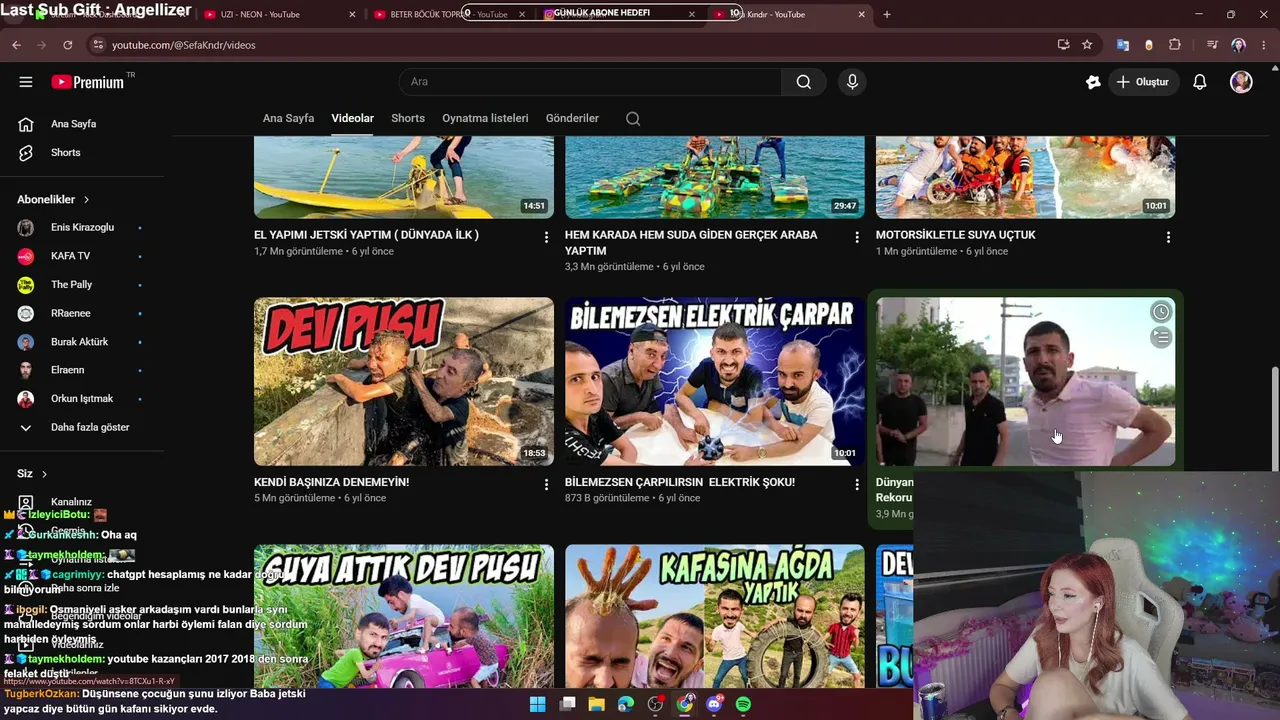Open a new browser tab with the plus button
Viewport: 1280px width, 720px height.
[x=887, y=14]
